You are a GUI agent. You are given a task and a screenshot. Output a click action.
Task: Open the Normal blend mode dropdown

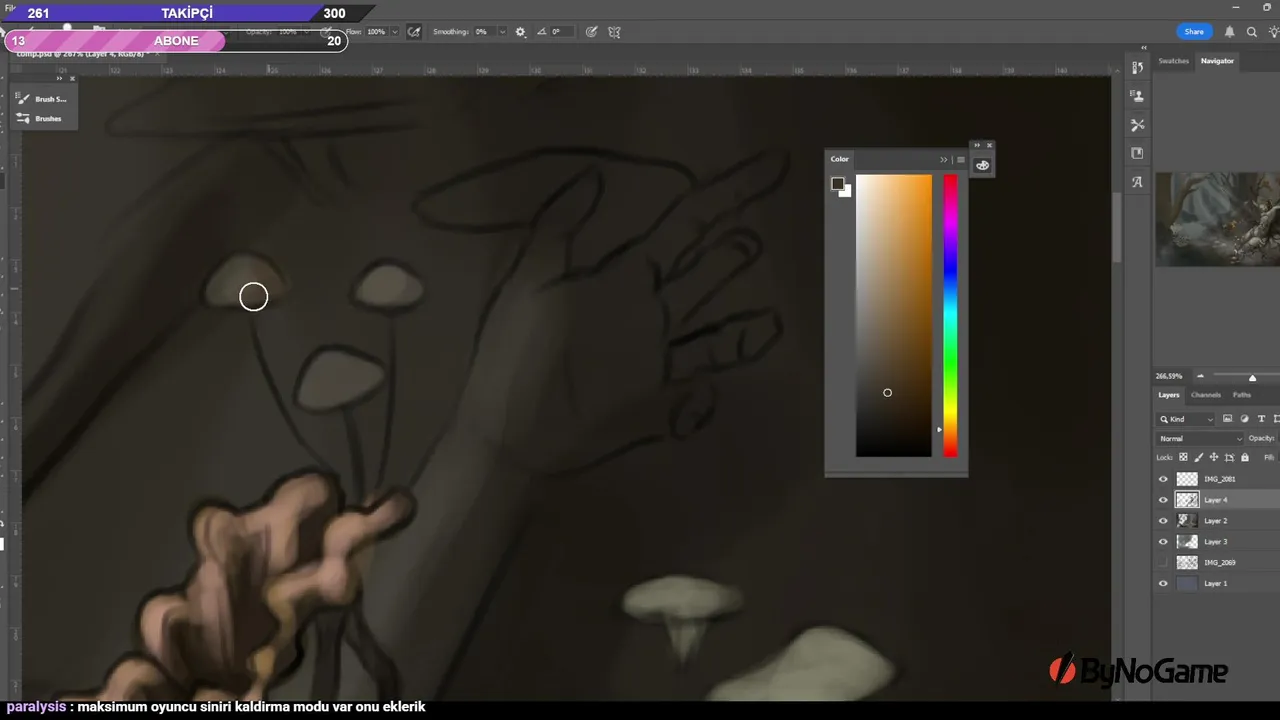[1200, 438]
